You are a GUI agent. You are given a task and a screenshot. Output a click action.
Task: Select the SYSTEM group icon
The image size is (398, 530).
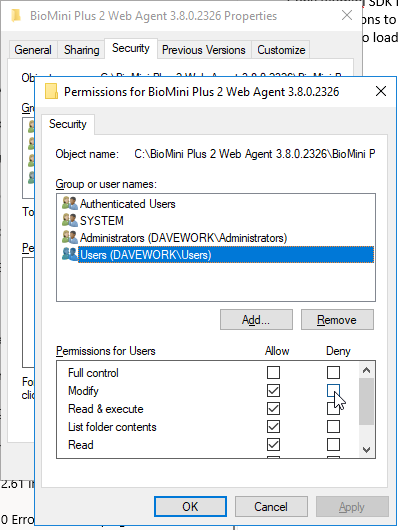click(x=70, y=220)
